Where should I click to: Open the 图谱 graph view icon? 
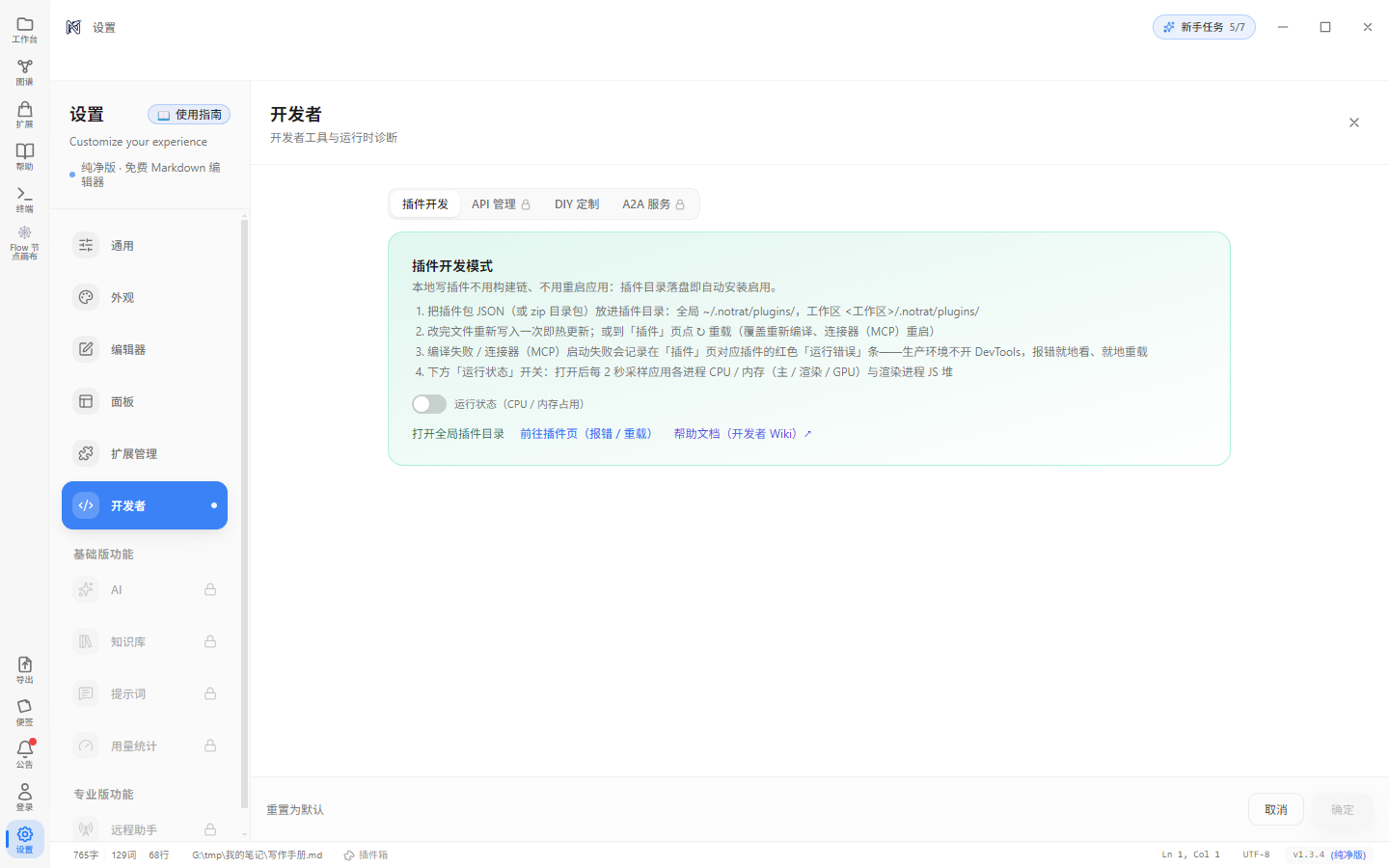pos(25,72)
